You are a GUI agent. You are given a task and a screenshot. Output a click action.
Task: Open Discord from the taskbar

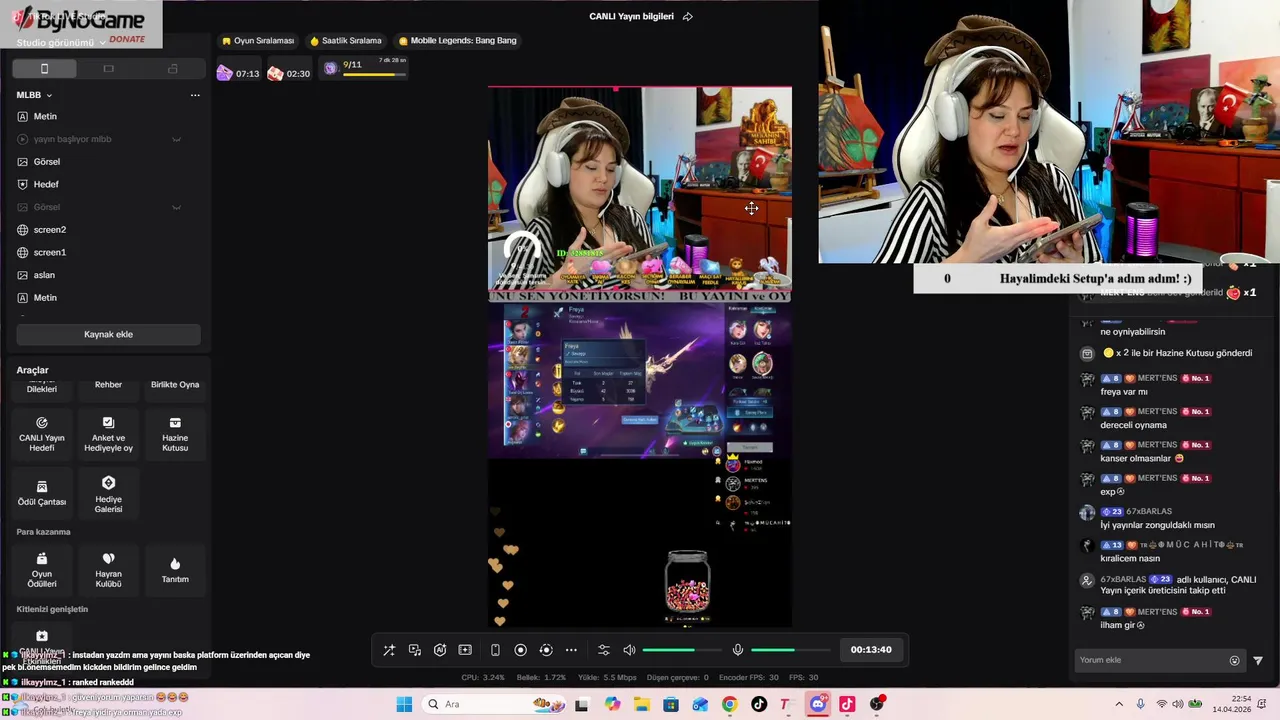click(818, 704)
